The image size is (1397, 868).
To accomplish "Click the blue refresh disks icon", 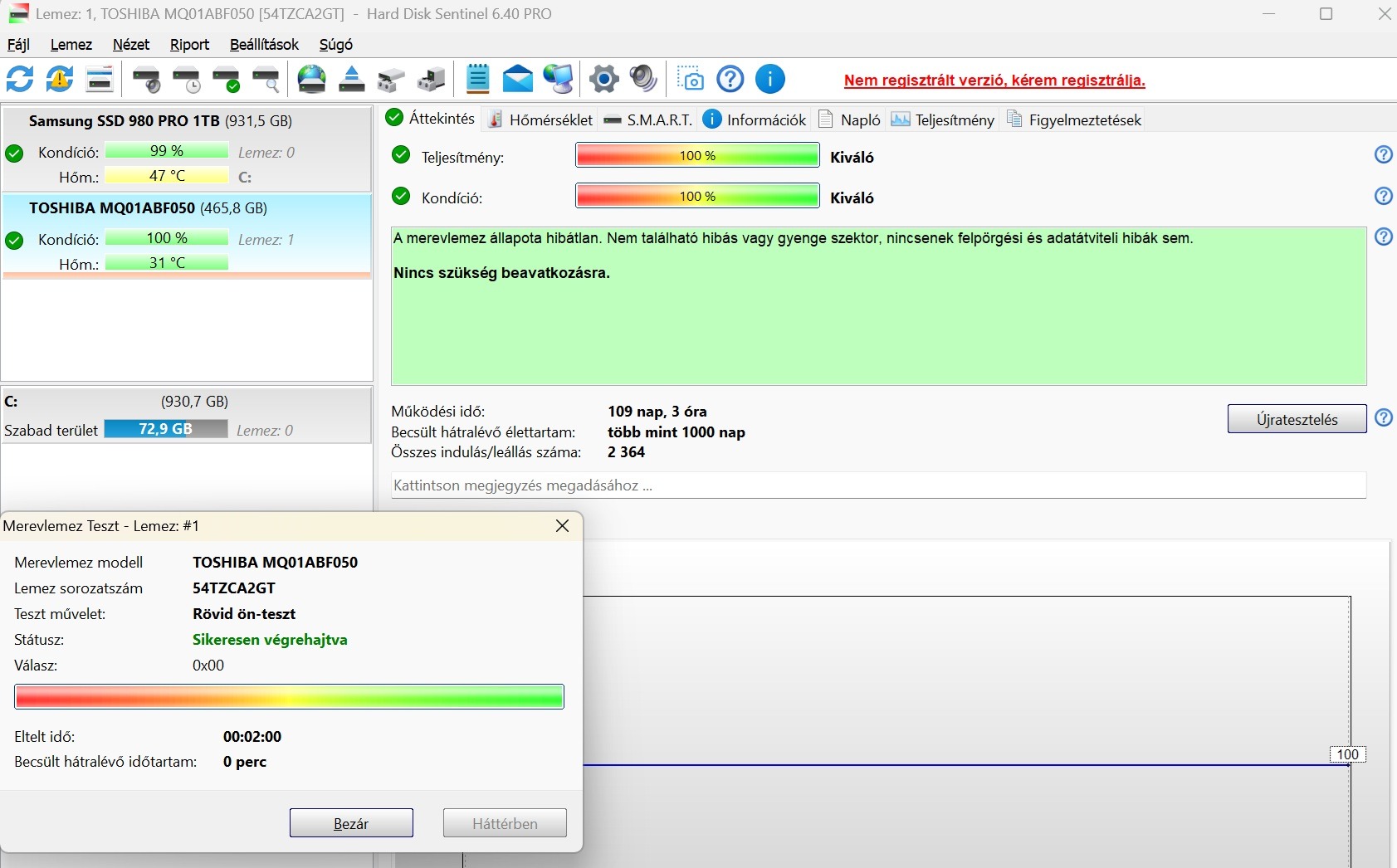I will click(20, 80).
